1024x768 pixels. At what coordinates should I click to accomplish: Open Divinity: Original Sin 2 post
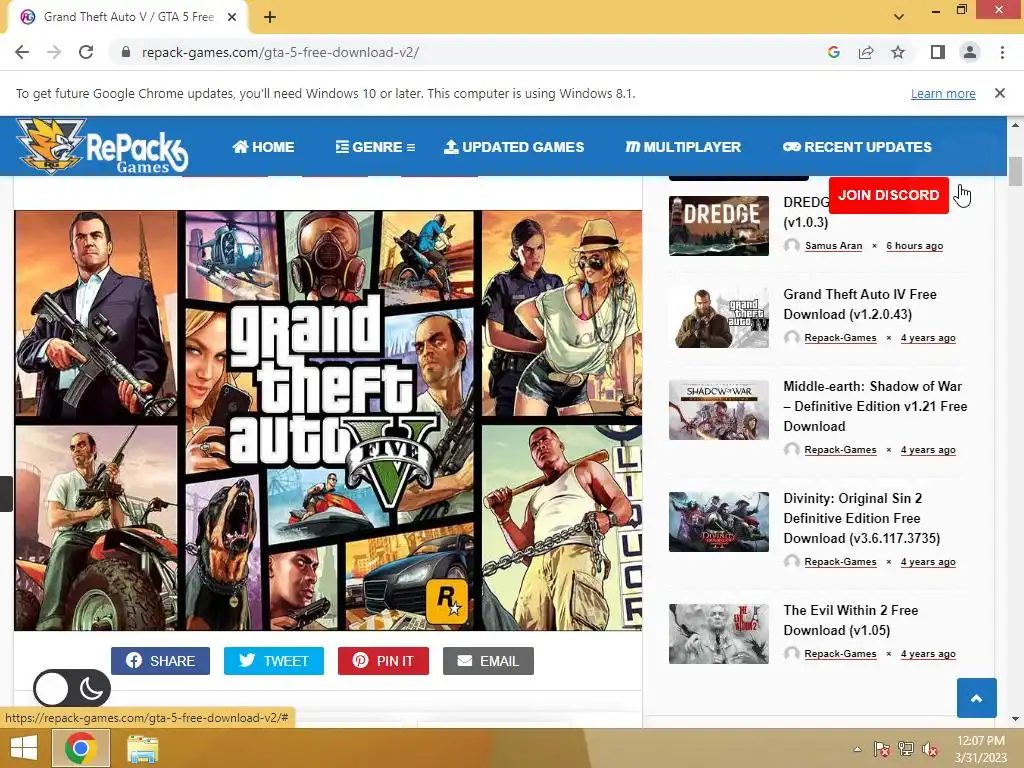(861, 518)
